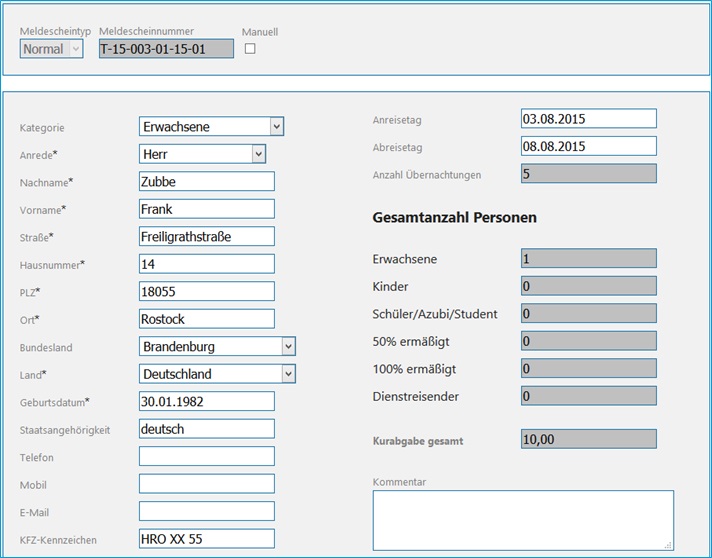Click the empty E-Mail field
This screenshot has height=558, width=712.
tap(207, 511)
